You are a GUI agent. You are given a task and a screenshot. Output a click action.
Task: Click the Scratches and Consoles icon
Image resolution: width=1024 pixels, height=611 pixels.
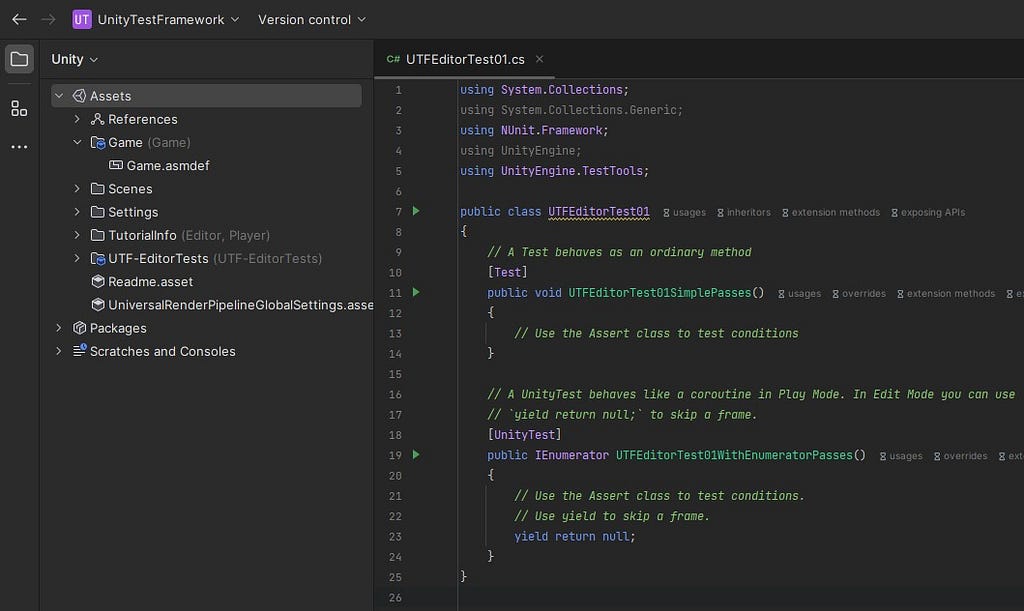[80, 351]
